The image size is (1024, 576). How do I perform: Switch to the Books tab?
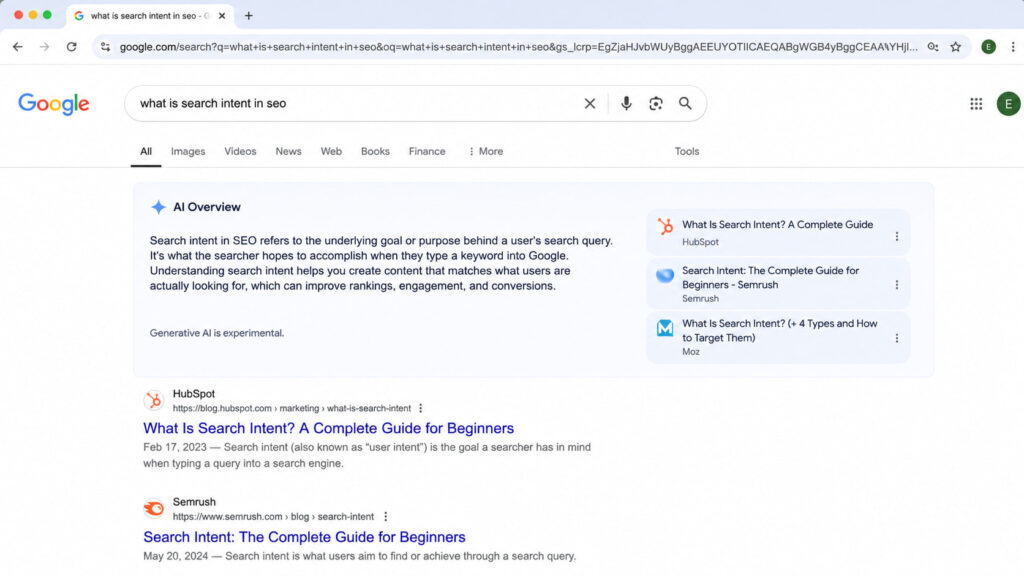[x=375, y=152]
